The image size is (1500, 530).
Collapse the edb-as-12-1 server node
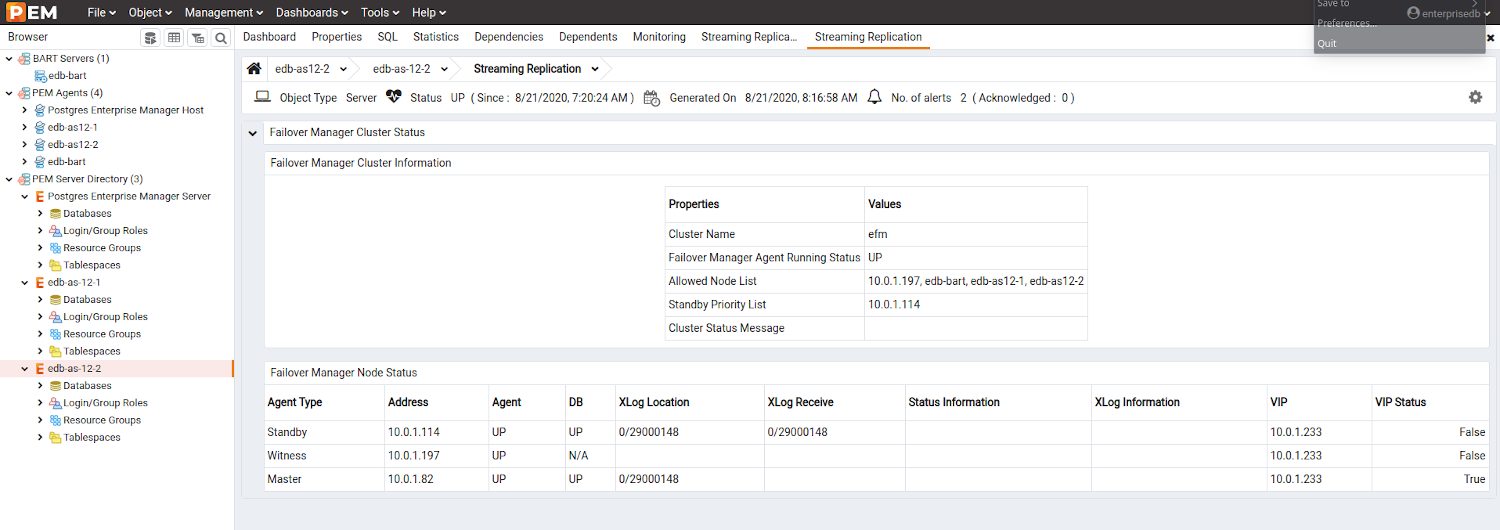(x=24, y=282)
